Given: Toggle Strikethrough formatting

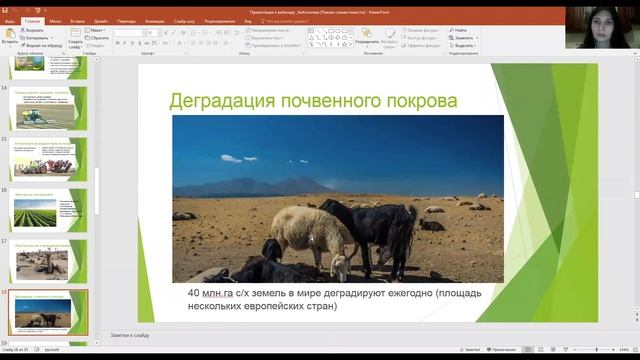Looking at the screenshot, I should click(x=147, y=43).
